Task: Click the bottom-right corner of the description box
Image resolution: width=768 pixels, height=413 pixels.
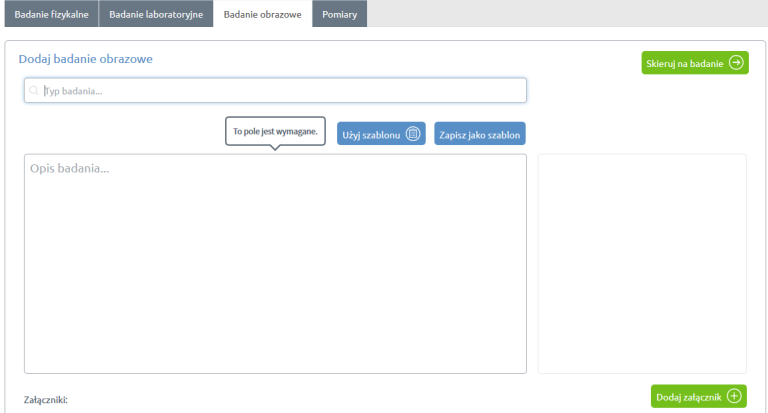Action: click(522, 369)
